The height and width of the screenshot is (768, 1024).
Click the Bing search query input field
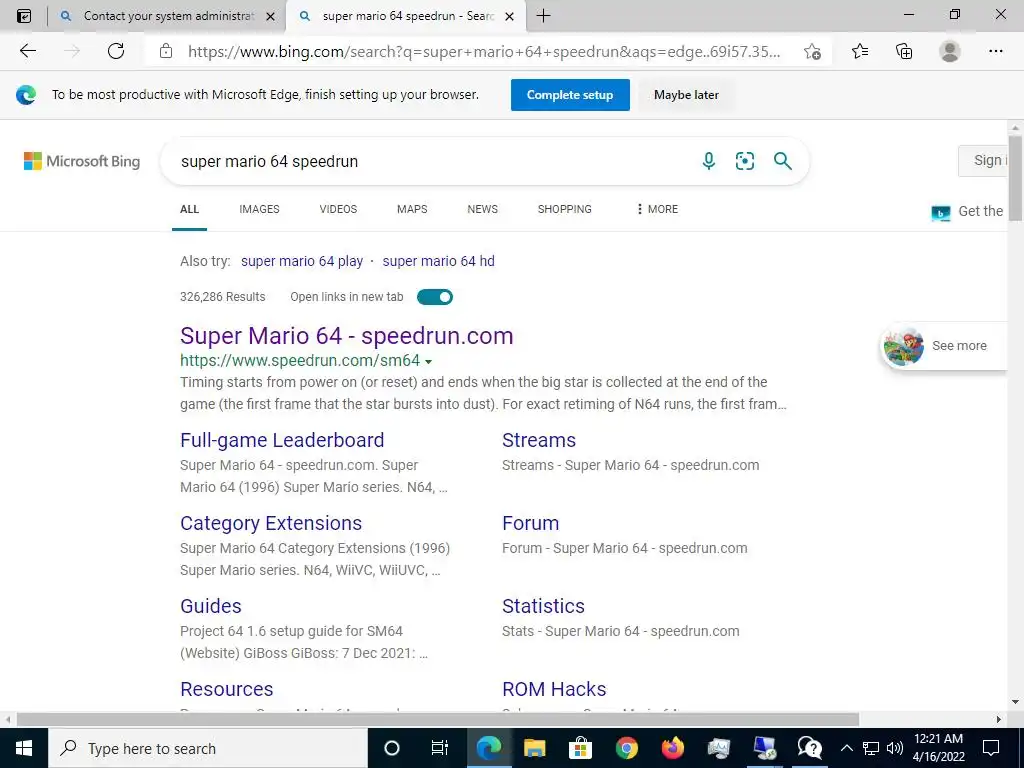click(431, 161)
